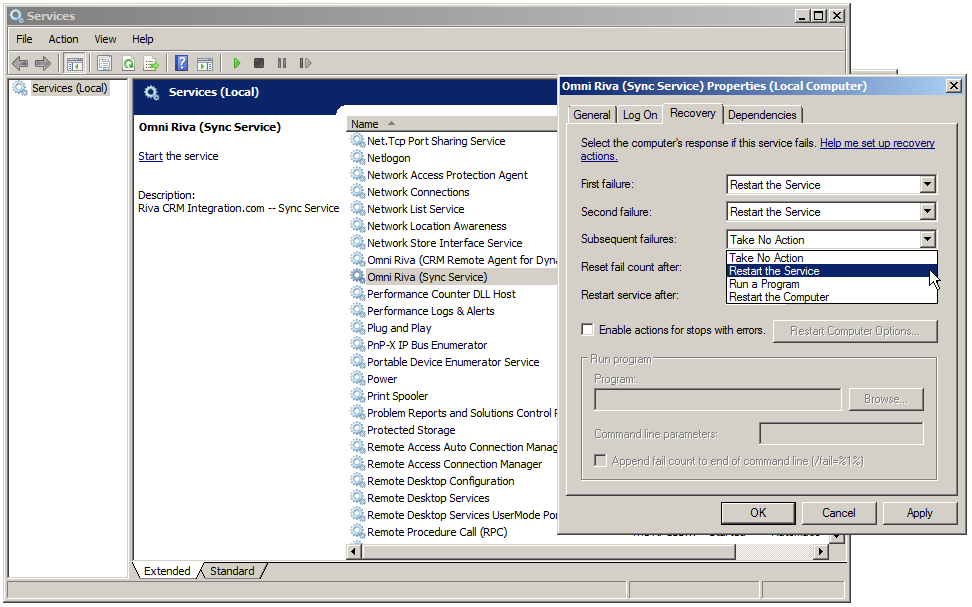Click gear icon beside Remote Desktop Services
This screenshot has width=972, height=607.
(x=358, y=497)
